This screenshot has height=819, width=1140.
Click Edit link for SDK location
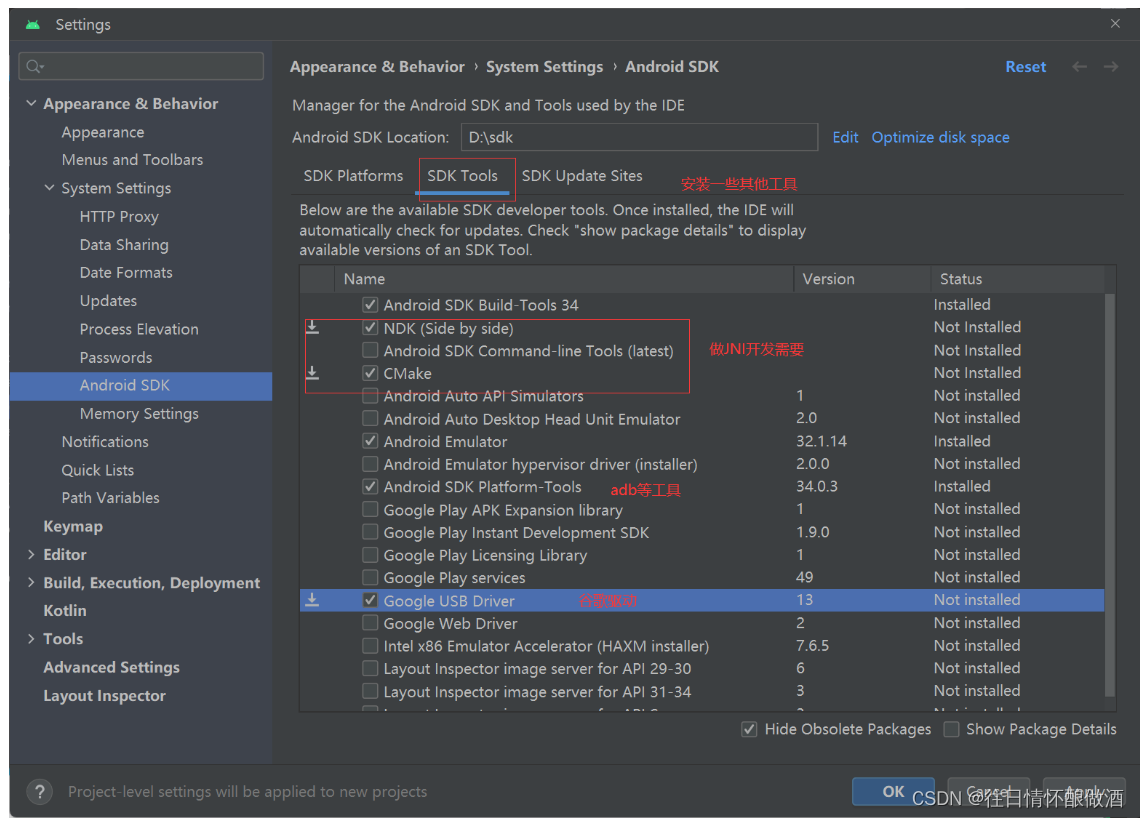pyautogui.click(x=845, y=137)
